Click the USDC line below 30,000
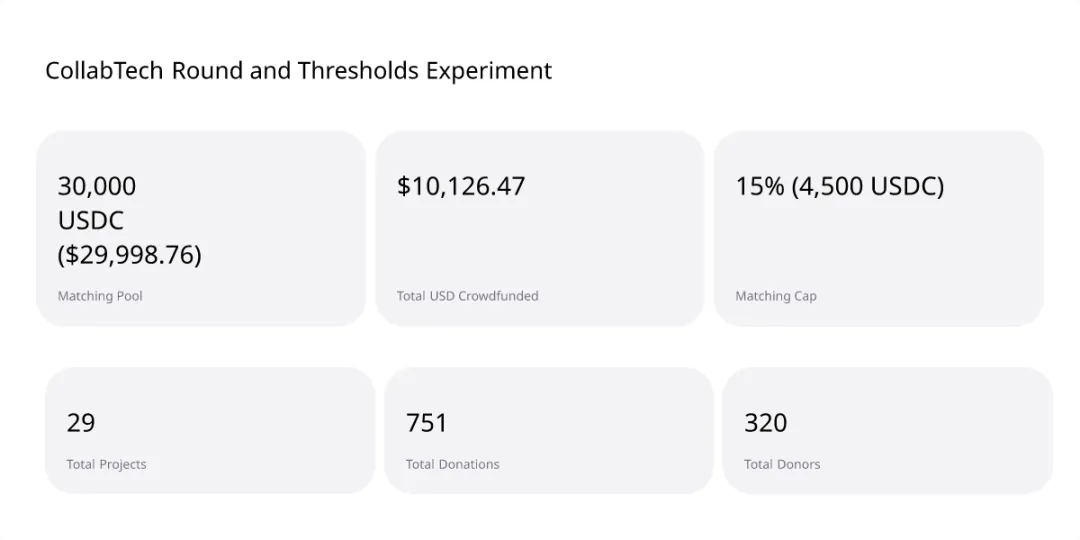 coord(91,221)
